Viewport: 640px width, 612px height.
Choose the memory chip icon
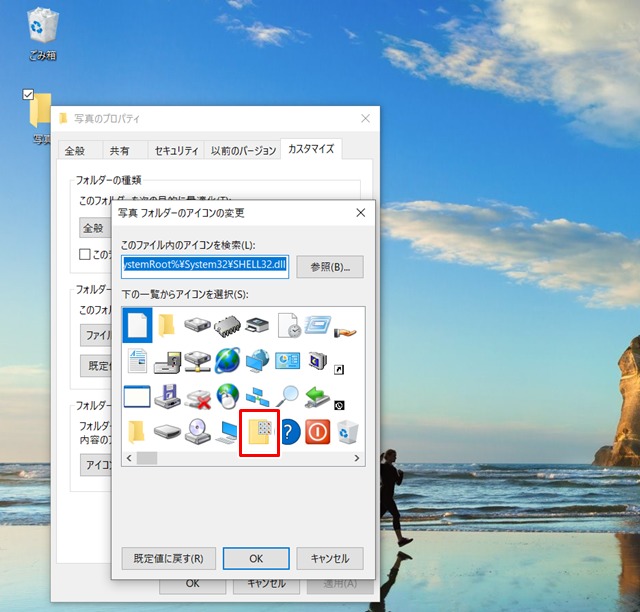click(227, 326)
